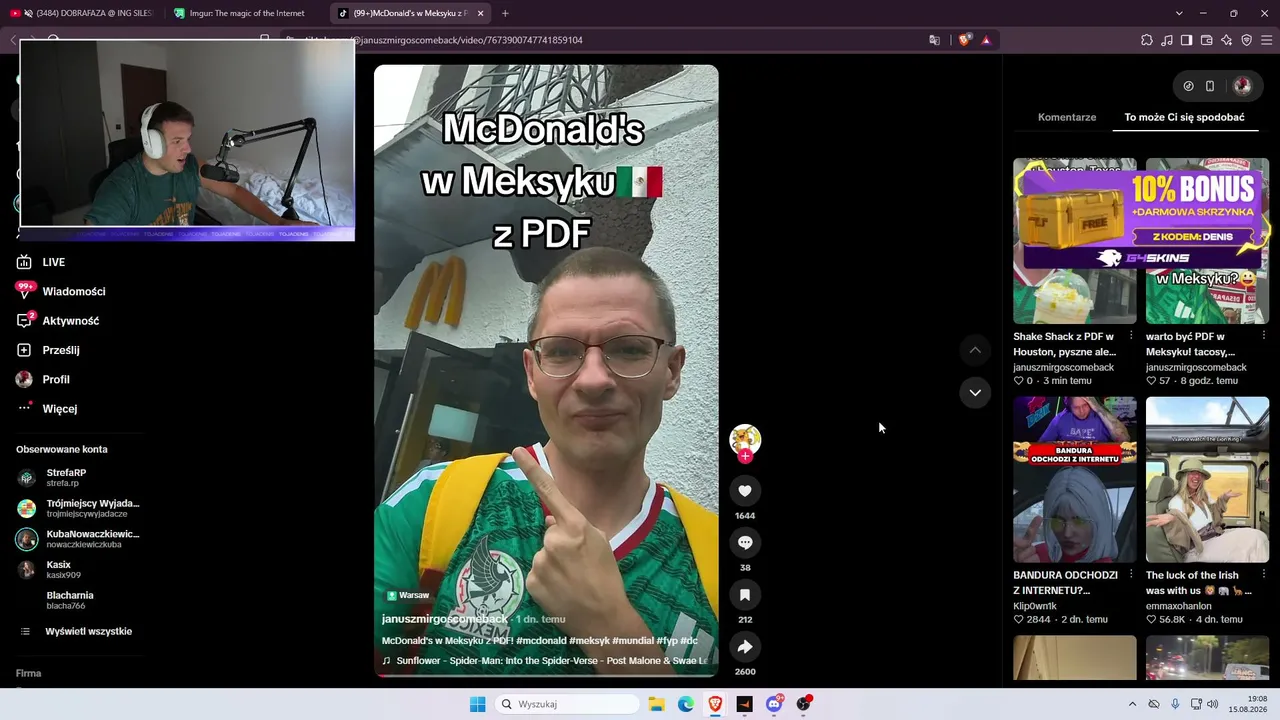Open the TikTok coins icon in the top-right pill
1280x720 pixels.
1188,86
